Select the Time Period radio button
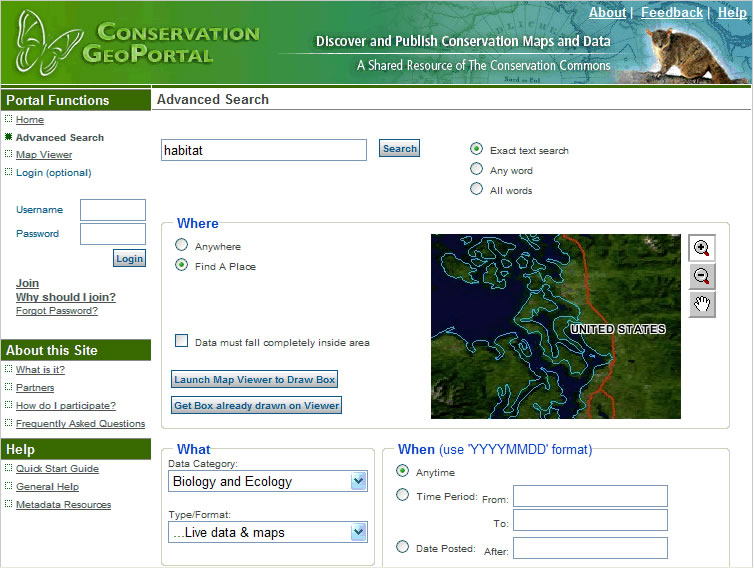The height and width of the screenshot is (568, 754). pyautogui.click(x=402, y=495)
